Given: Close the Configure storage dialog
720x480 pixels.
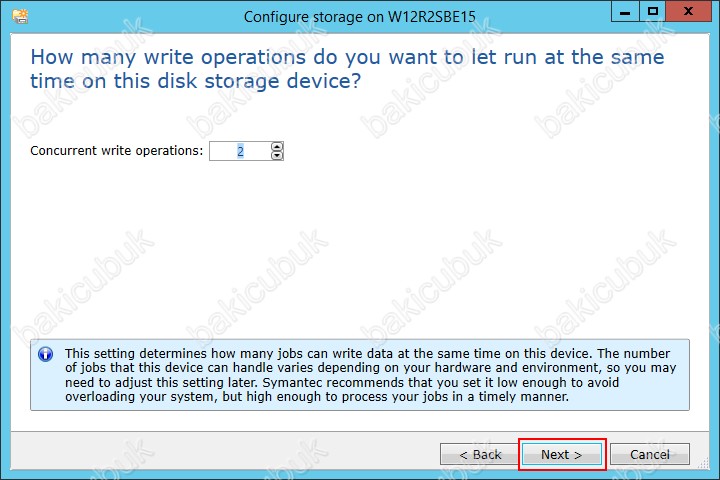Looking at the screenshot, I should (x=688, y=11).
